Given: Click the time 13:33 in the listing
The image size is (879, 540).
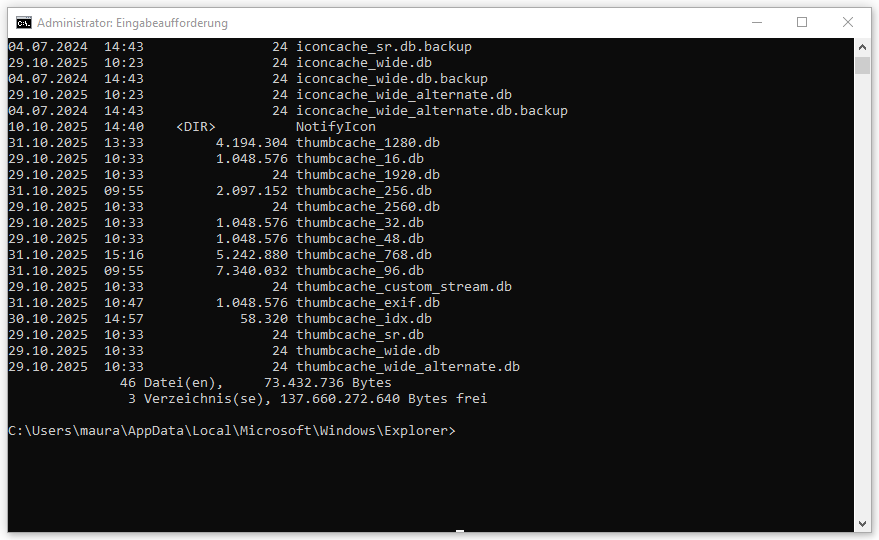Looking at the screenshot, I should (x=124, y=142).
